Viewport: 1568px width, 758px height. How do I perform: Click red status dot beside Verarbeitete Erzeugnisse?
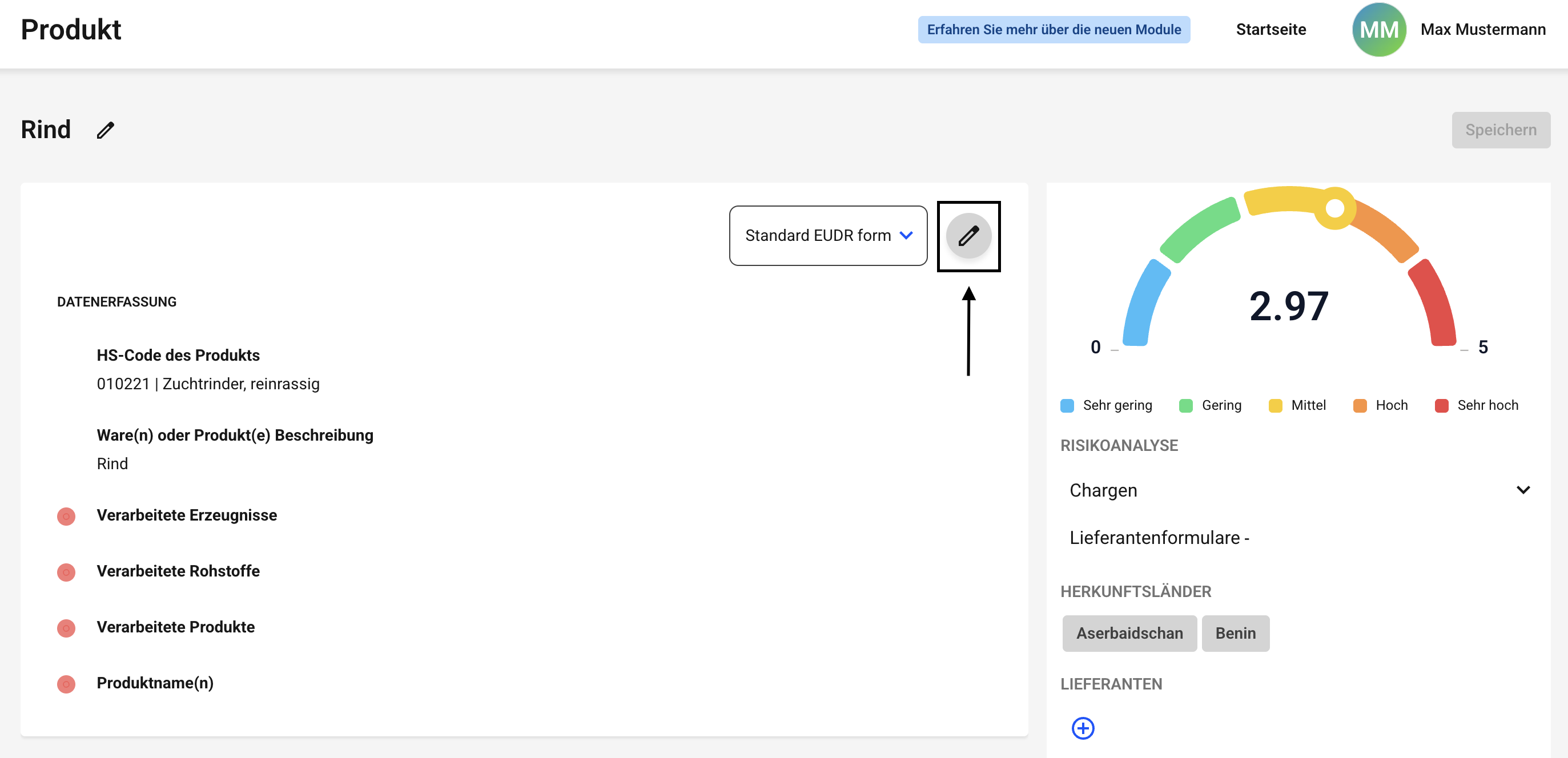[66, 516]
